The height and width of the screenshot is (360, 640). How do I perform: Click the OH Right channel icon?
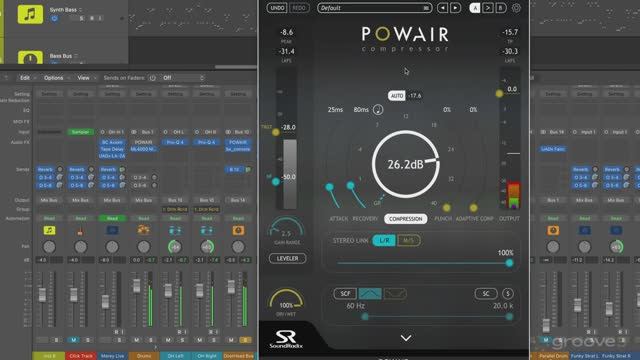pos(207,231)
